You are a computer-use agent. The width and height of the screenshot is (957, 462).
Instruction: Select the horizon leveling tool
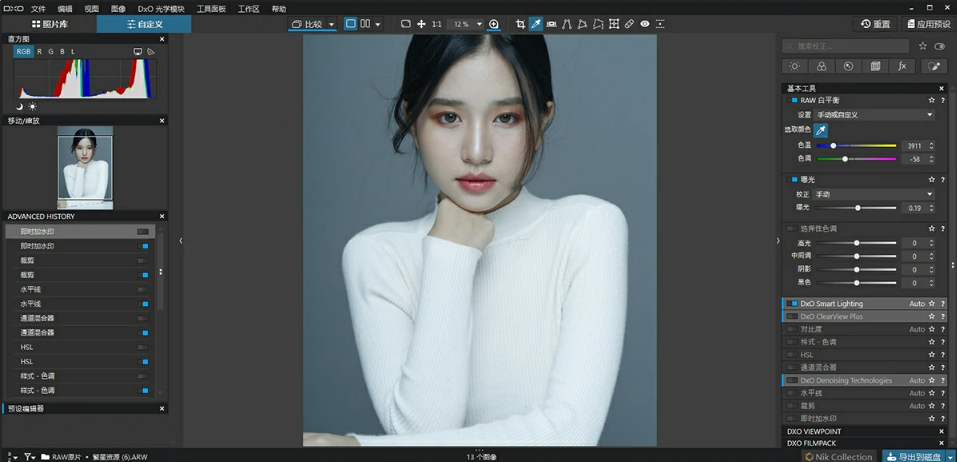click(x=551, y=24)
